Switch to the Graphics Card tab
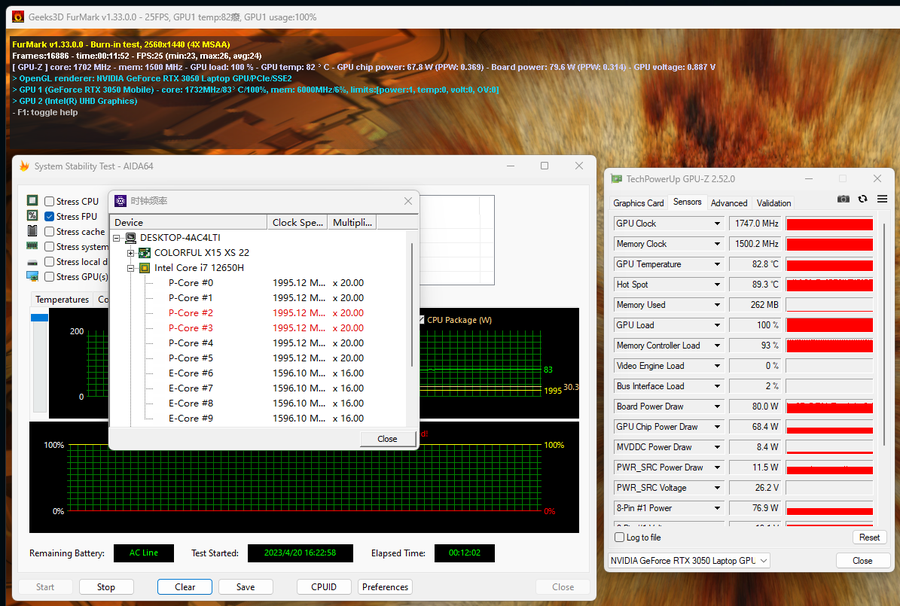 [638, 203]
